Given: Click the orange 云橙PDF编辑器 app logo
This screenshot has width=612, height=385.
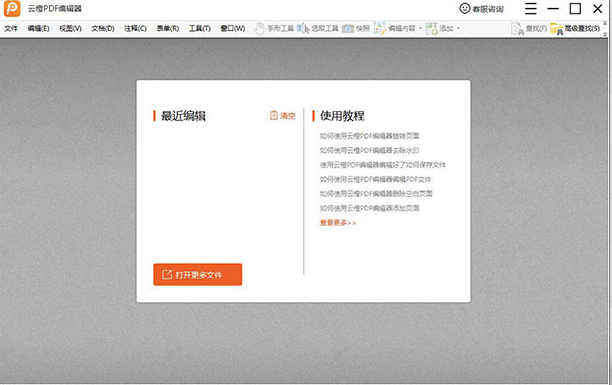Looking at the screenshot, I should 12,9.
